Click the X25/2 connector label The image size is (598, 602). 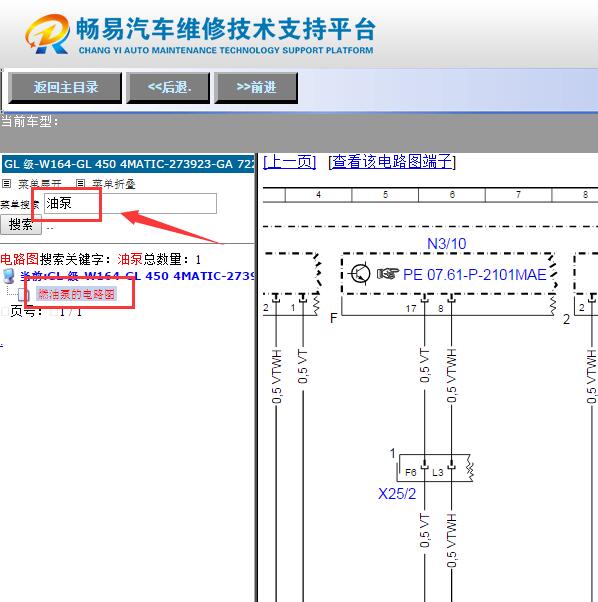pos(397,494)
